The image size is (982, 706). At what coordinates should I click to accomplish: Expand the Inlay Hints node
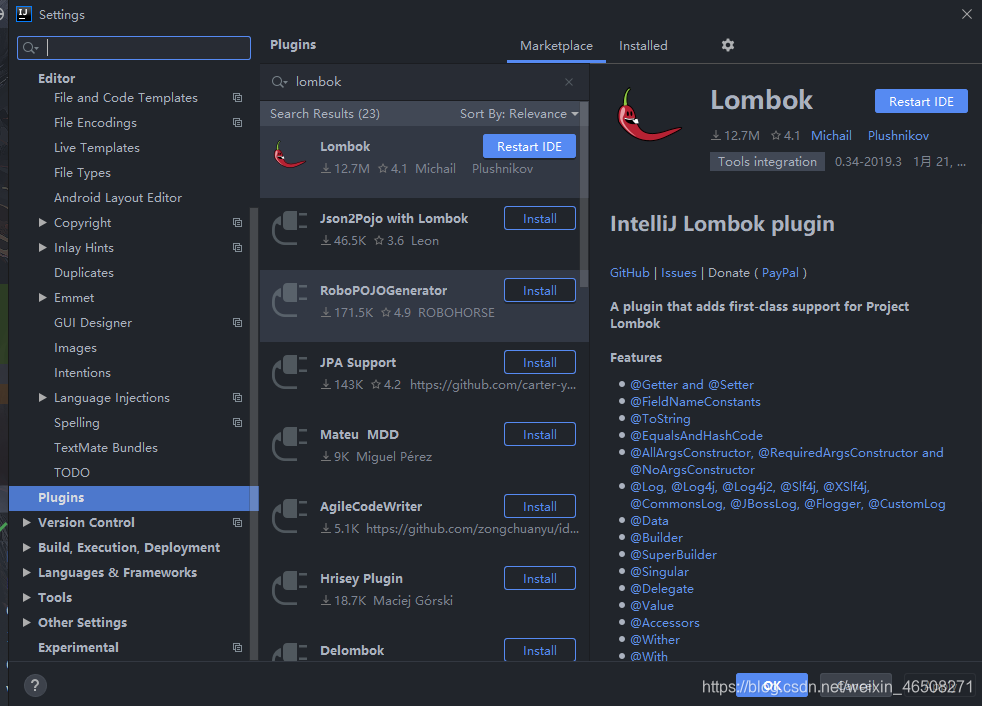[x=43, y=247]
